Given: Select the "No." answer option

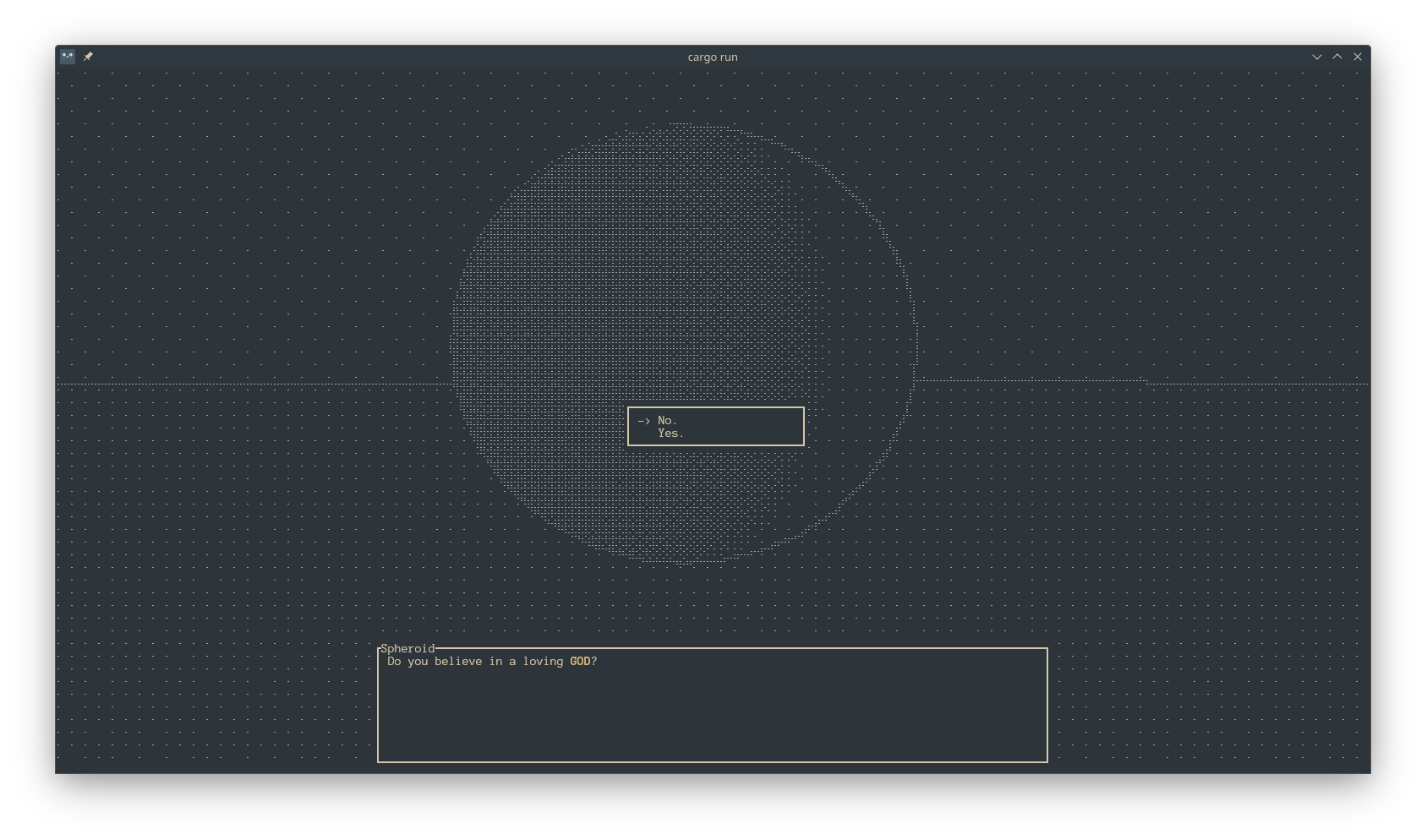Looking at the screenshot, I should 667,421.
